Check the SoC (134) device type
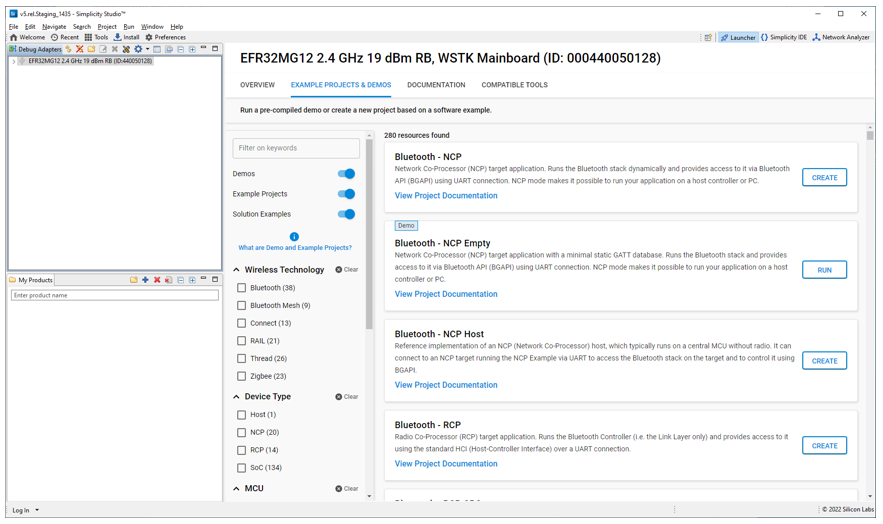 tap(242, 467)
